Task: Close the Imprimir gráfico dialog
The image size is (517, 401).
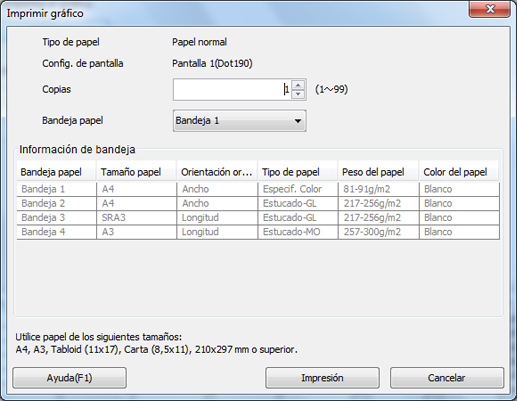Action: click(490, 9)
